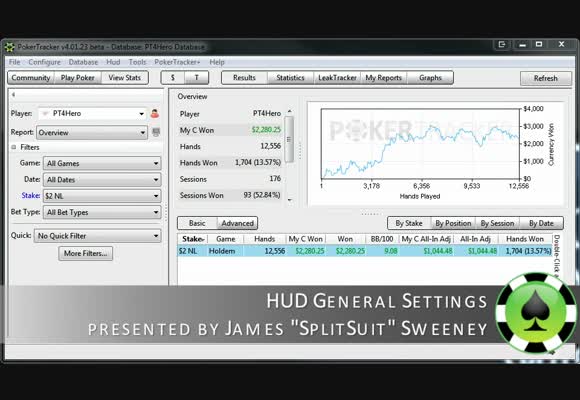Select the T tournaments toggle
This screenshot has width=580, height=400.
point(196,78)
